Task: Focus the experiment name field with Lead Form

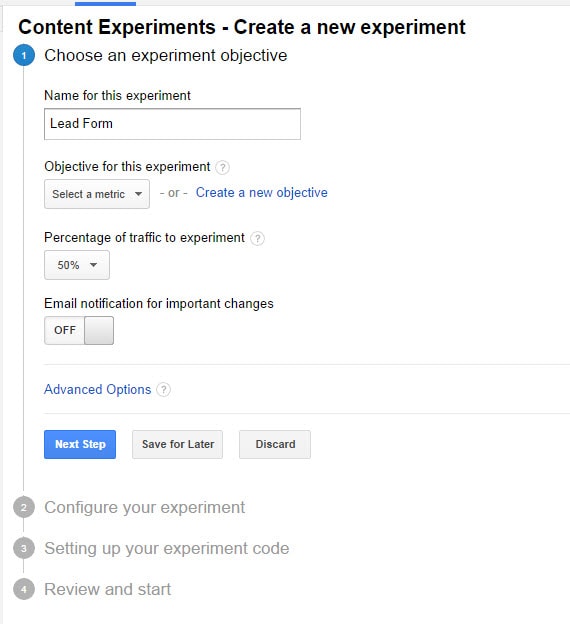Action: [172, 124]
